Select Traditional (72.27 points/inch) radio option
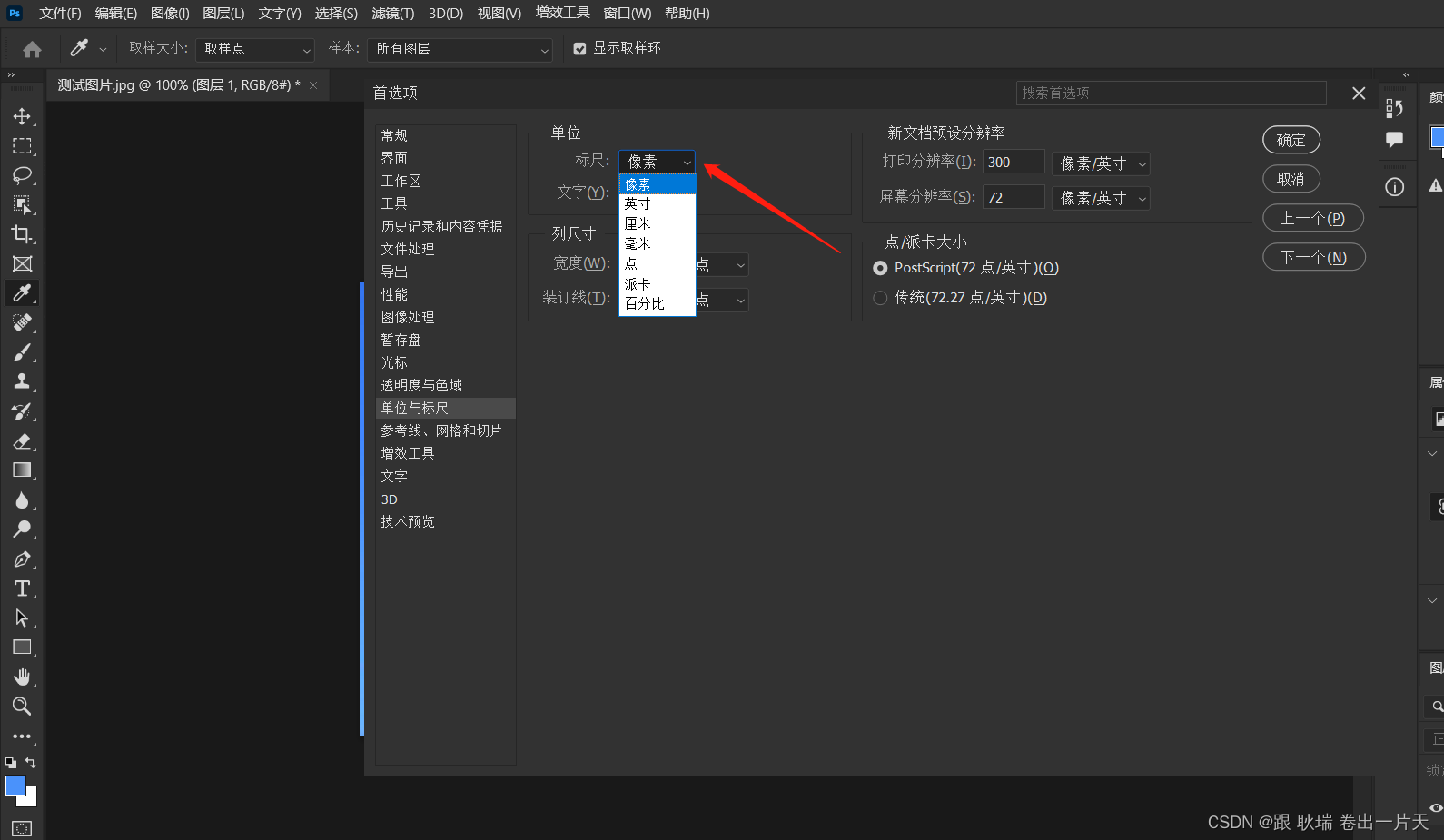The width and height of the screenshot is (1444, 840). tap(879, 298)
